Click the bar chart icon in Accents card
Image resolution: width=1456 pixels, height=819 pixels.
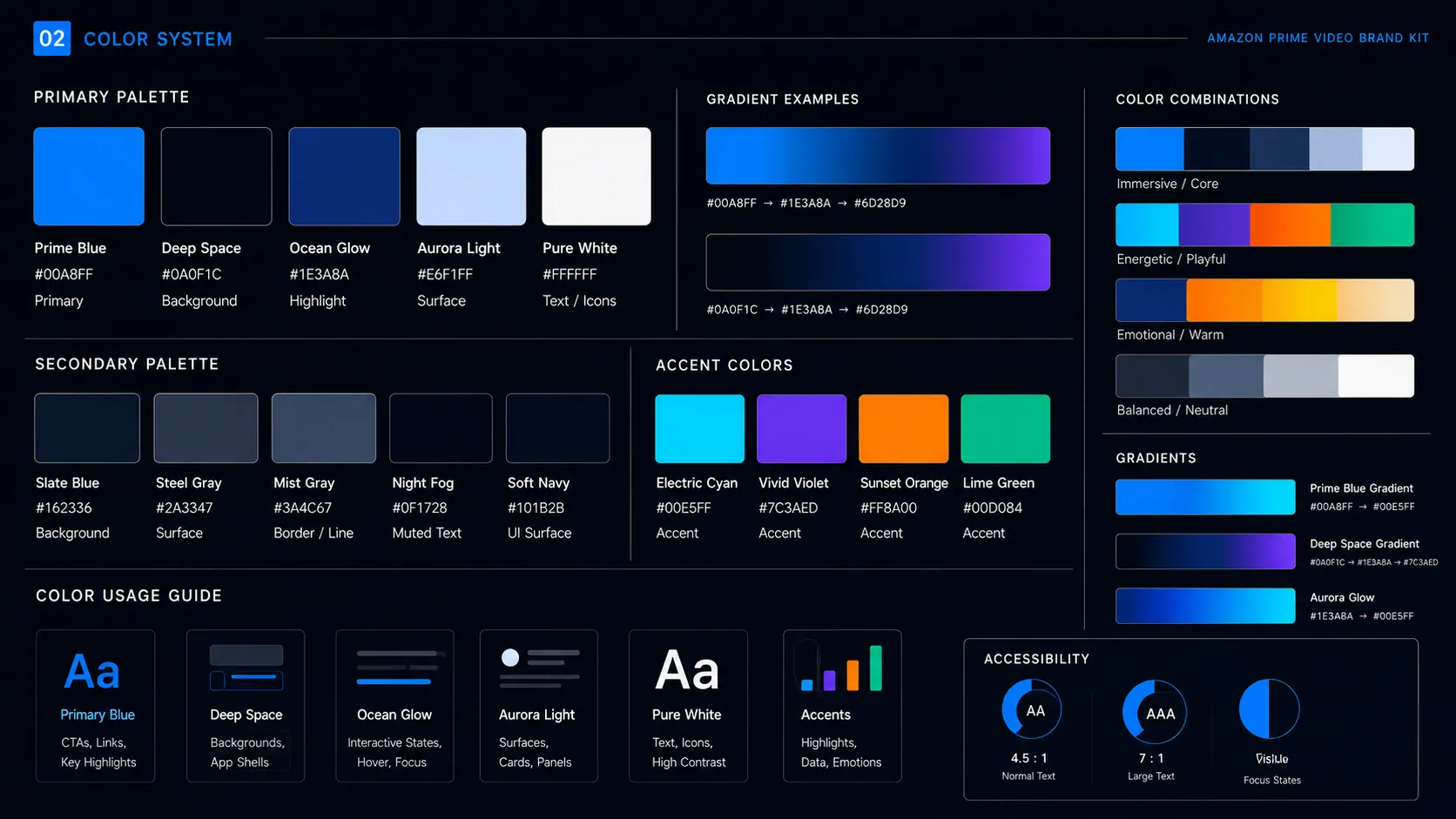(x=841, y=668)
